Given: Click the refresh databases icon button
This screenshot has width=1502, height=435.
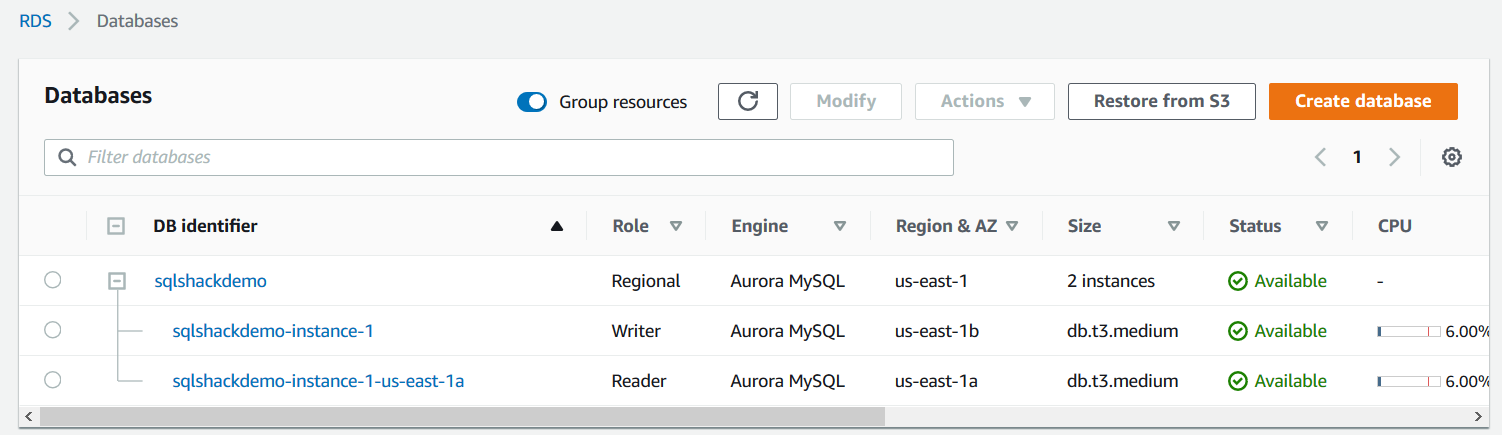Looking at the screenshot, I should [x=747, y=101].
